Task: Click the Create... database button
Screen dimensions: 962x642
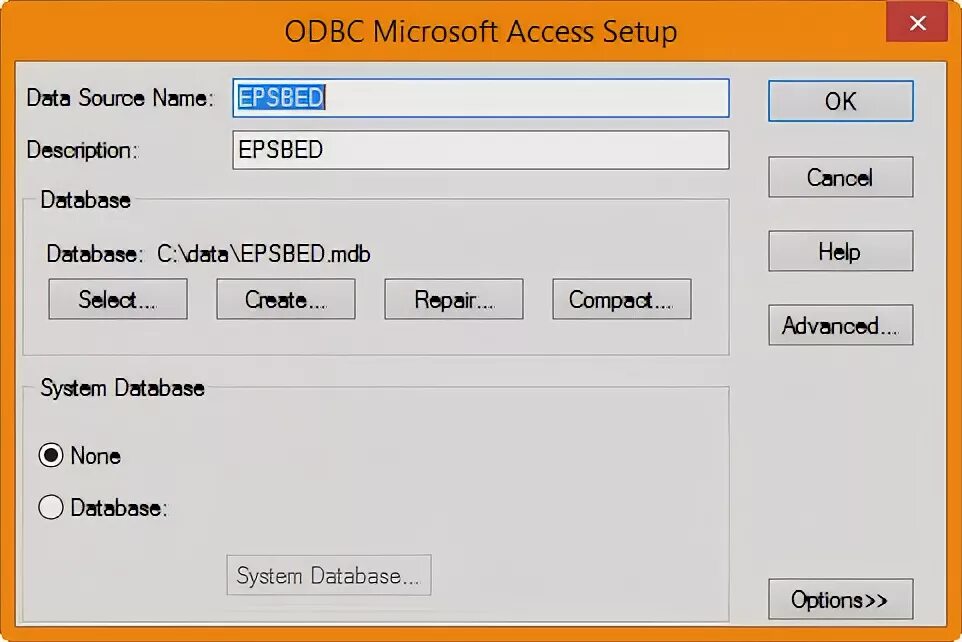Action: [x=286, y=299]
